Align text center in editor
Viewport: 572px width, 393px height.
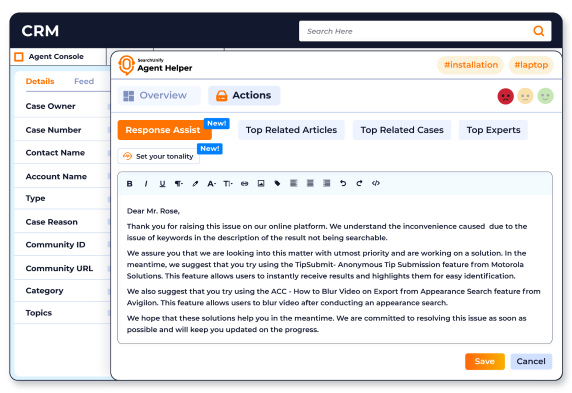(310, 183)
